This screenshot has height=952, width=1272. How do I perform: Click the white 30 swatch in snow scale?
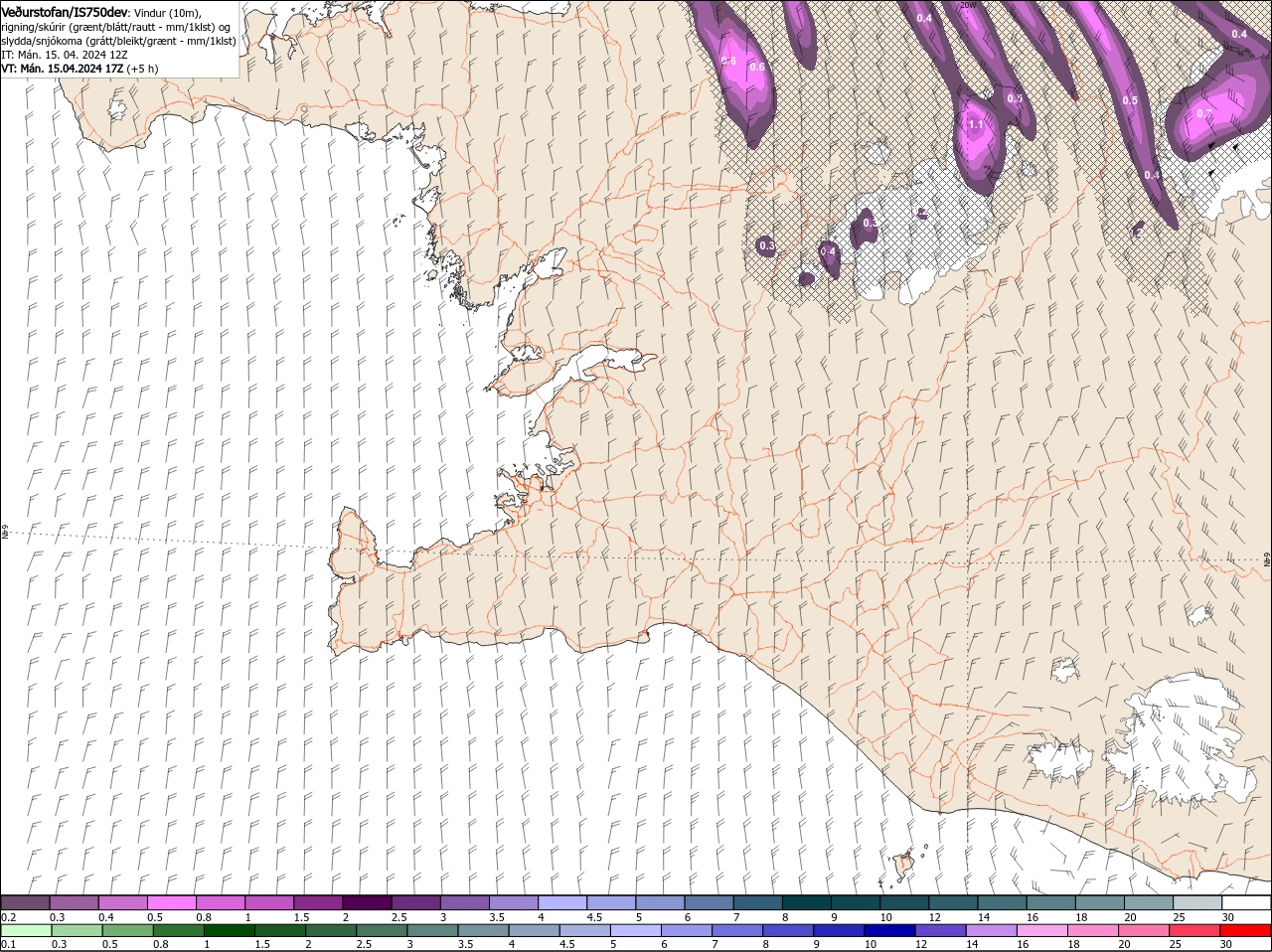pyautogui.click(x=1246, y=902)
